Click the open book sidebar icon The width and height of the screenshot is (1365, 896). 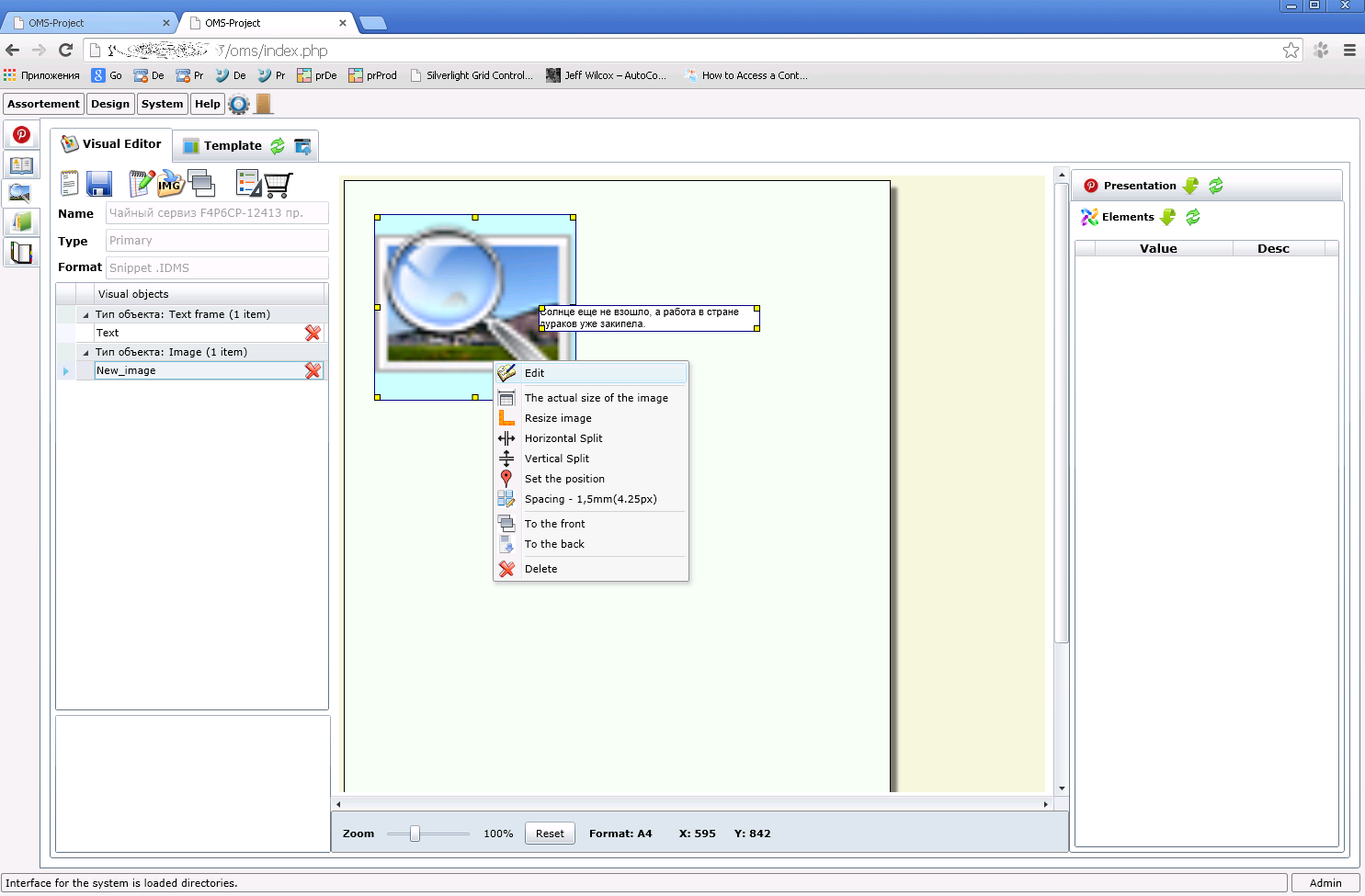click(21, 165)
